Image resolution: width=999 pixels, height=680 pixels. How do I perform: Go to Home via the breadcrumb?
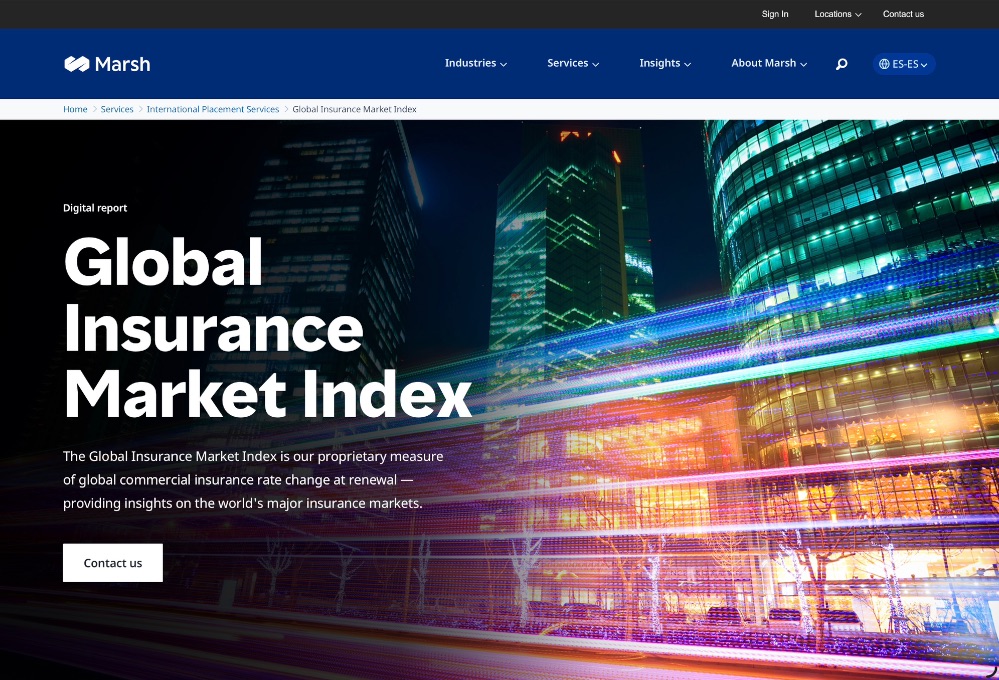point(75,109)
